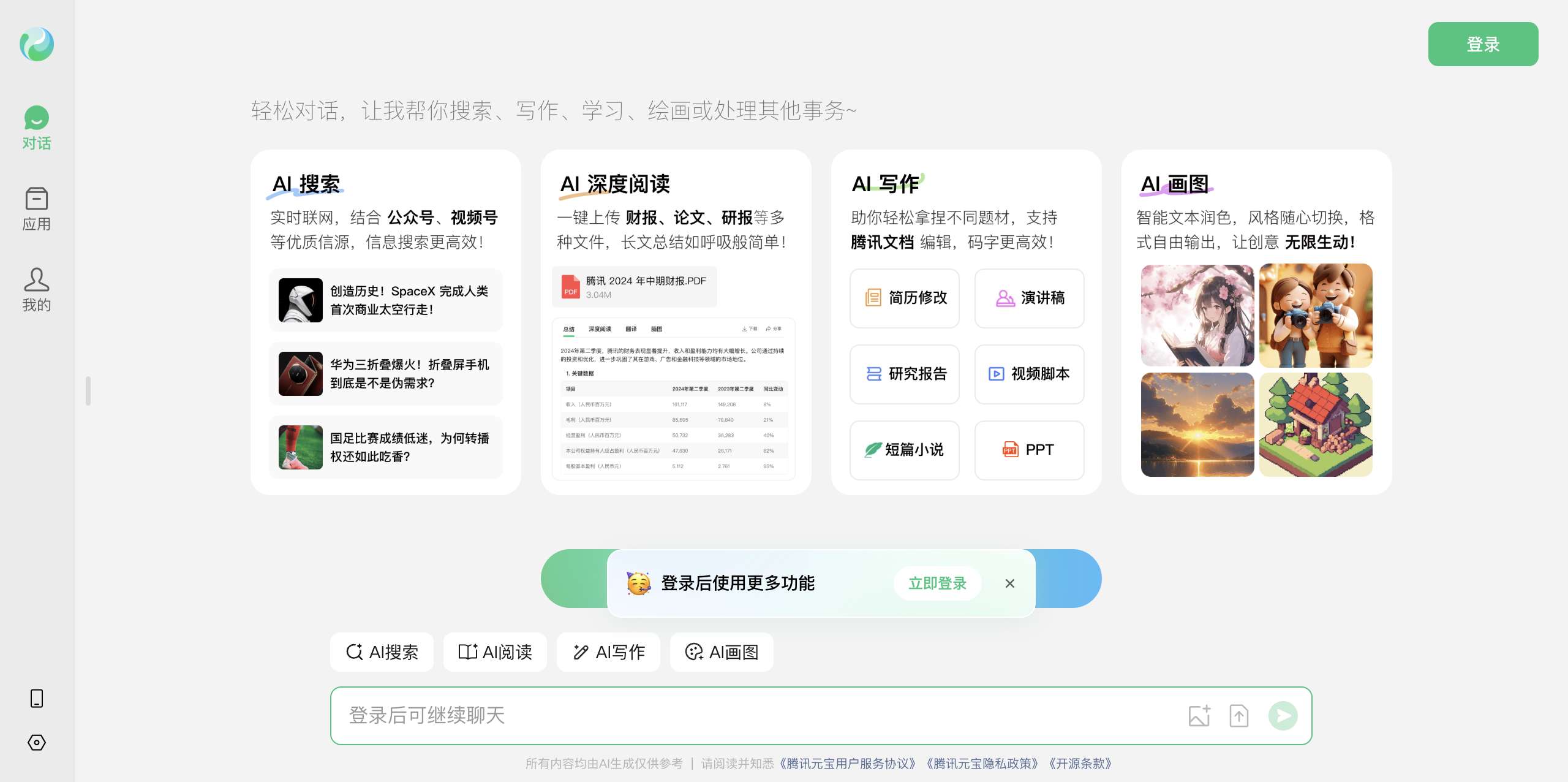Click the add image icon in input box
Screen dimensions: 1568x782
click(1199, 715)
